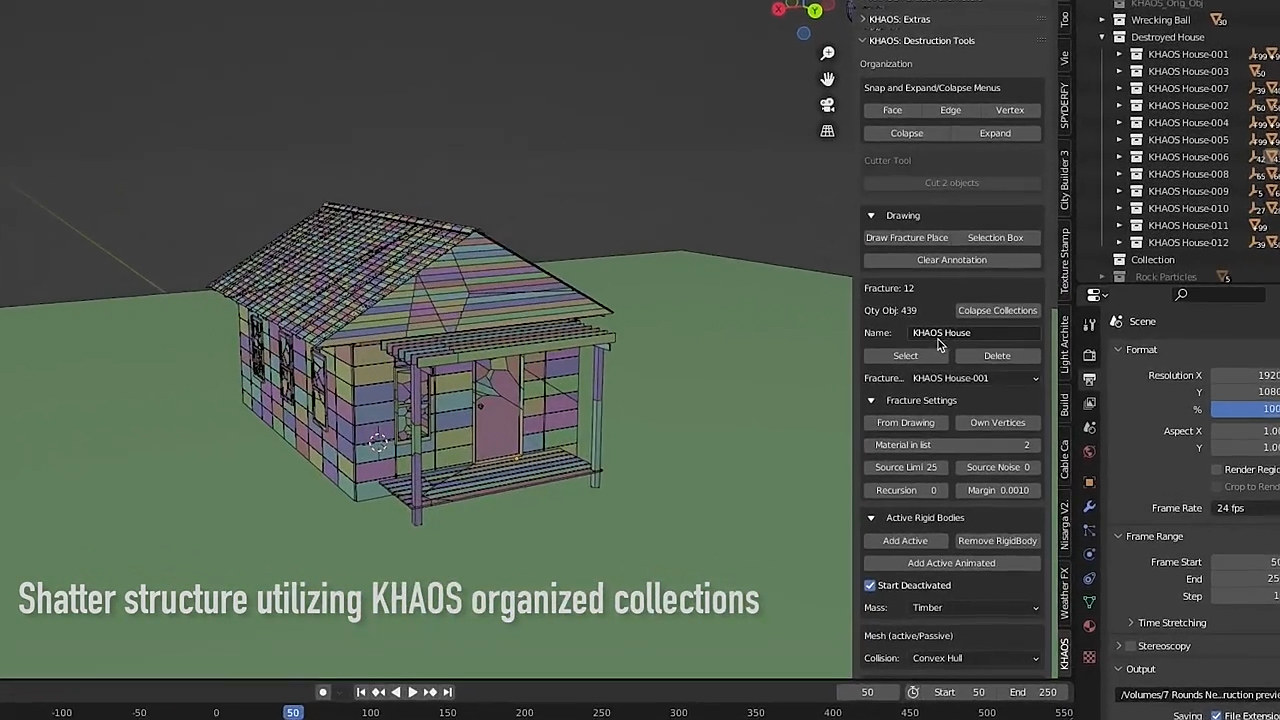Viewport: 1280px width, 720px height.
Task: Click the Name field reading KHAOS House
Action: 975,333
